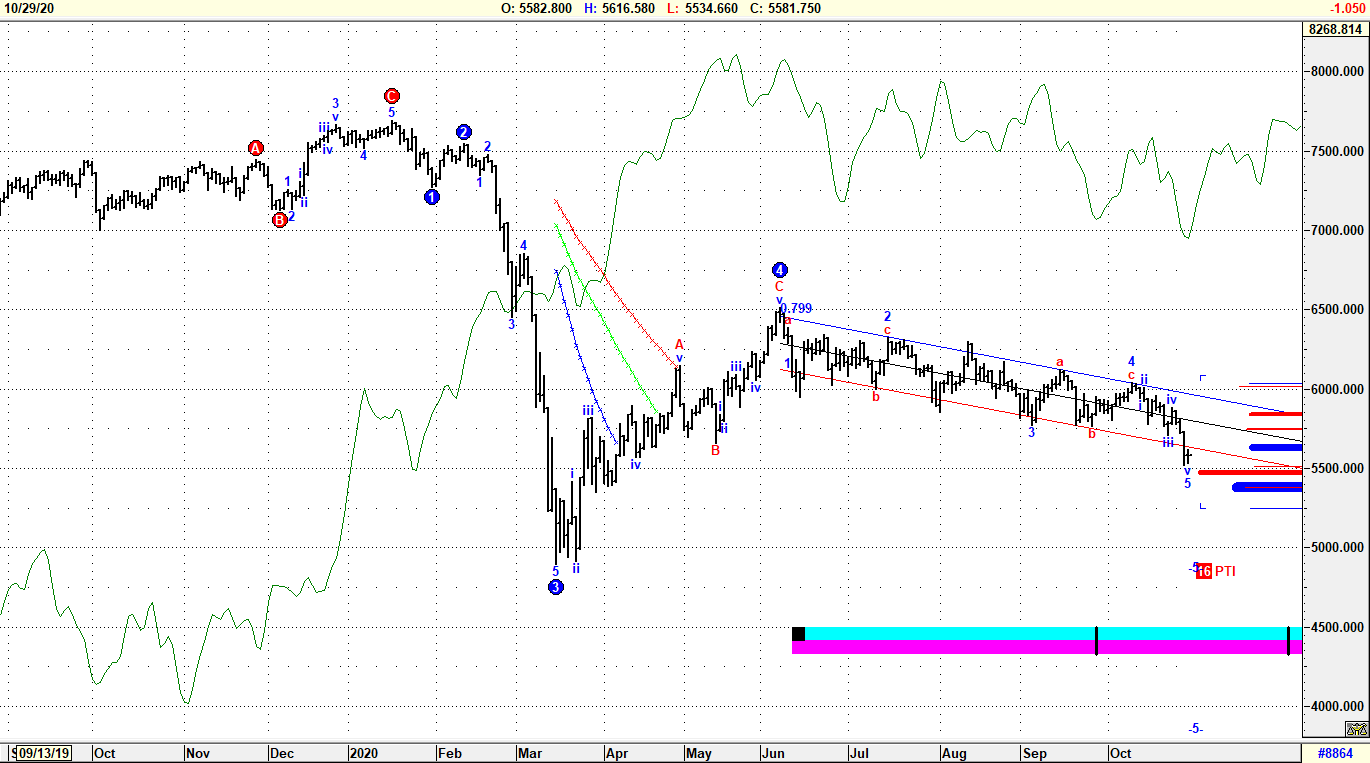This screenshot has width=1370, height=763.
Task: Select the circled blue wave 2 marker
Action: click(x=464, y=132)
